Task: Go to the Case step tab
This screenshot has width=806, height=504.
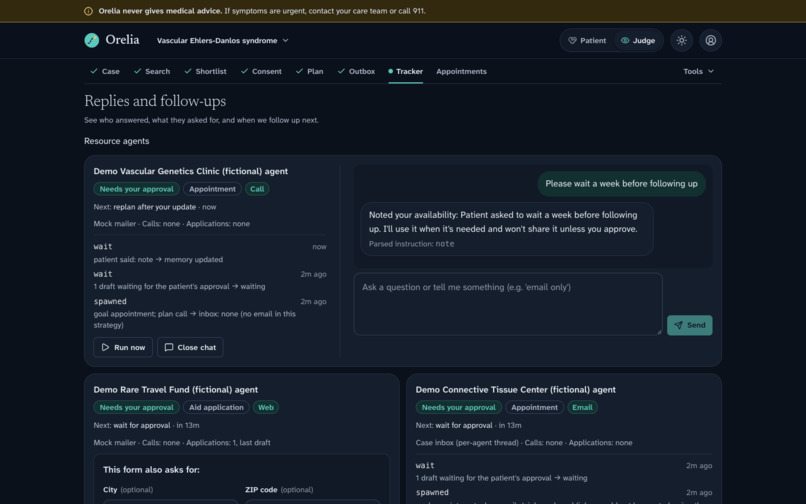Action: coord(105,71)
